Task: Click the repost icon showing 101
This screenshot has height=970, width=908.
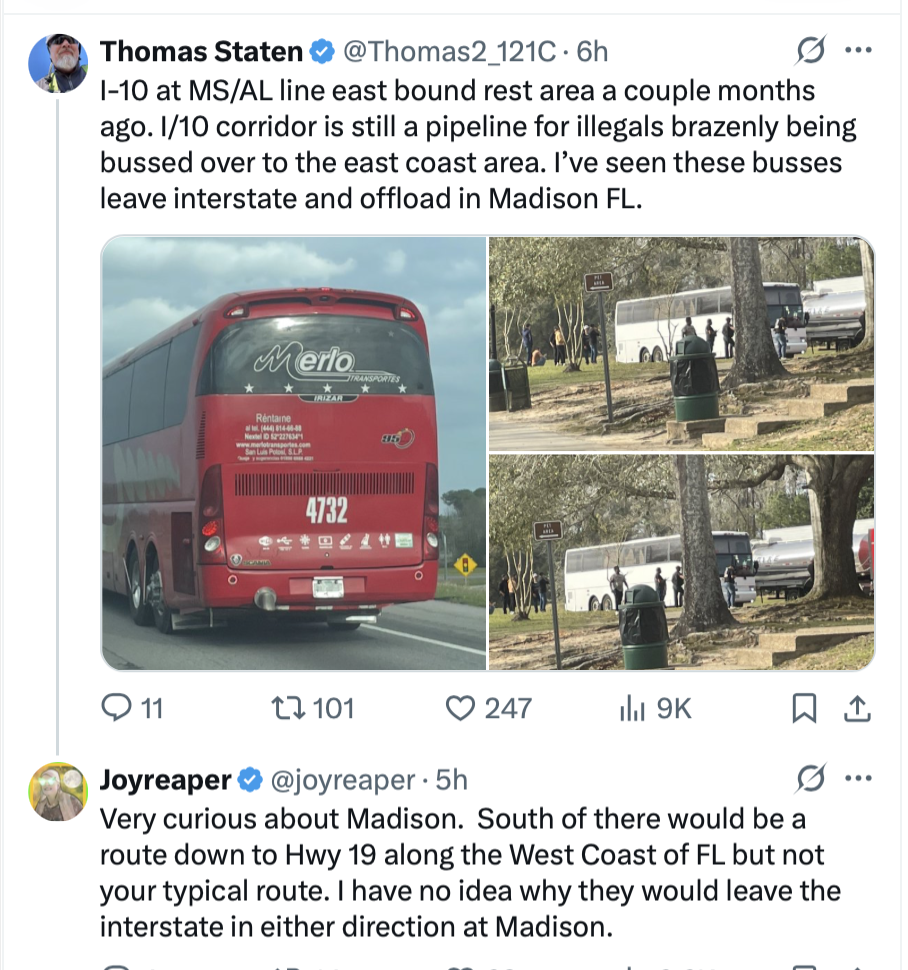Action: click(x=290, y=708)
